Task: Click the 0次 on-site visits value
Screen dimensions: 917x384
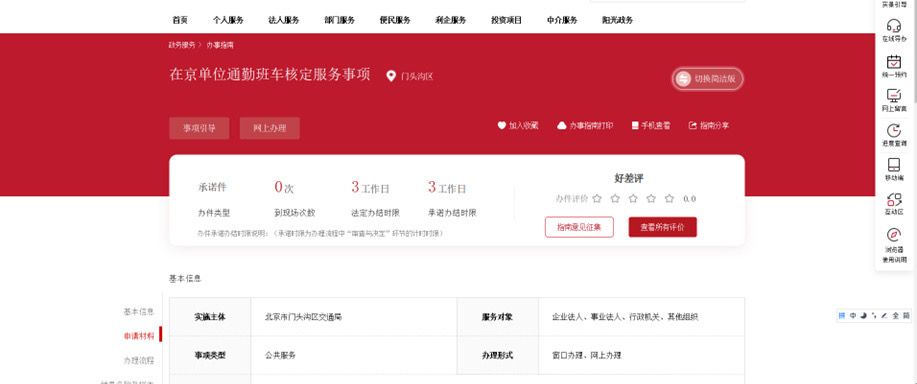Action: (x=284, y=188)
